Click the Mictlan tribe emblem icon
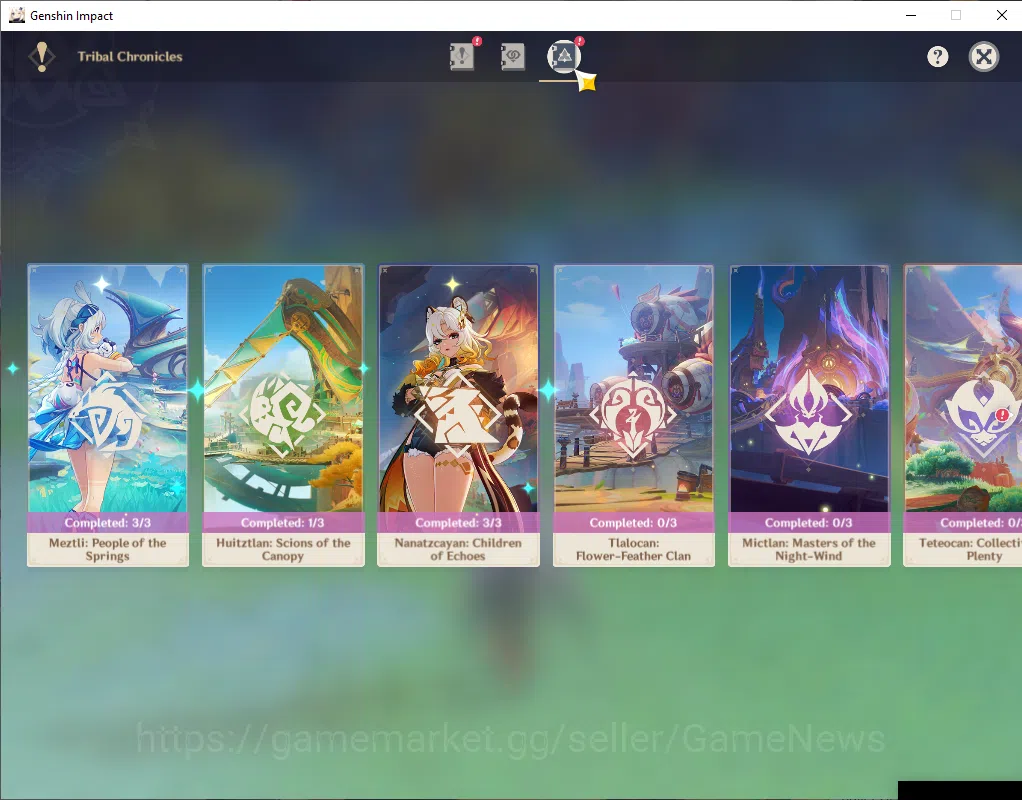 808,413
